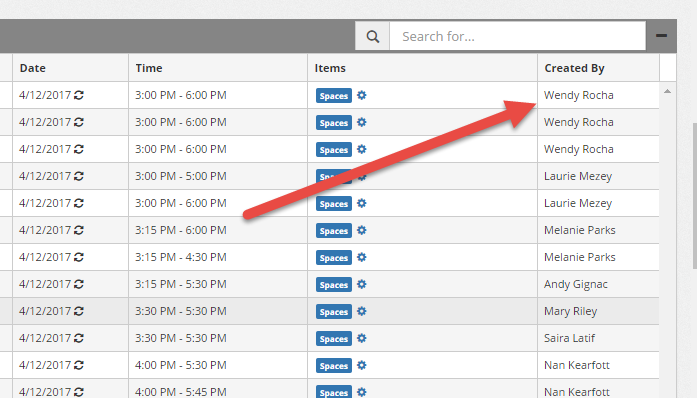Click the Spaces badge in Melanie Parks' 3:15–6:00 PM row
697x398 pixels.
click(334, 231)
